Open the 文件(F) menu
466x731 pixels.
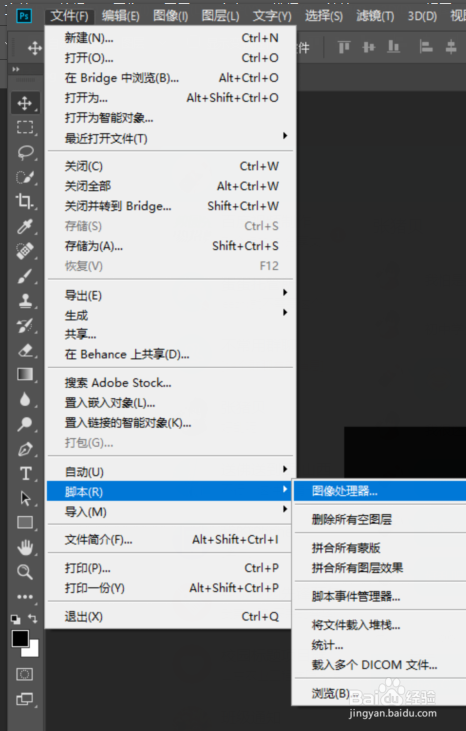[69, 16]
